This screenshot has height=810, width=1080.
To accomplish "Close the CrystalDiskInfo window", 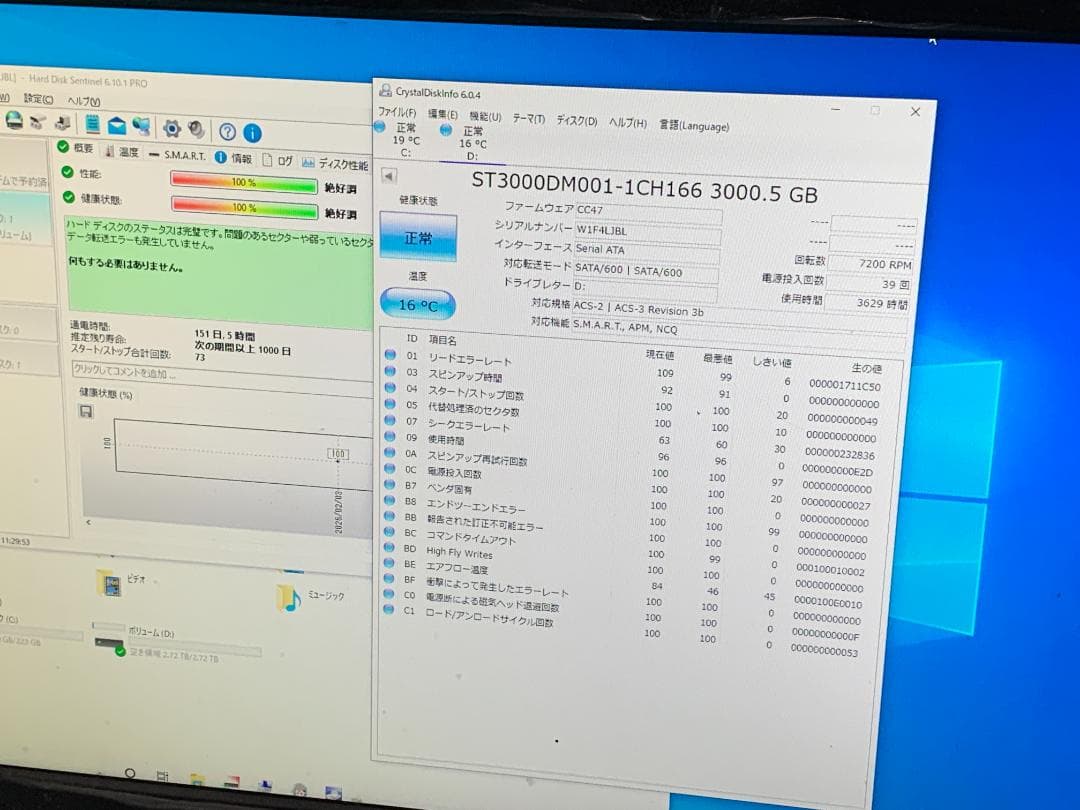I will coord(915,112).
